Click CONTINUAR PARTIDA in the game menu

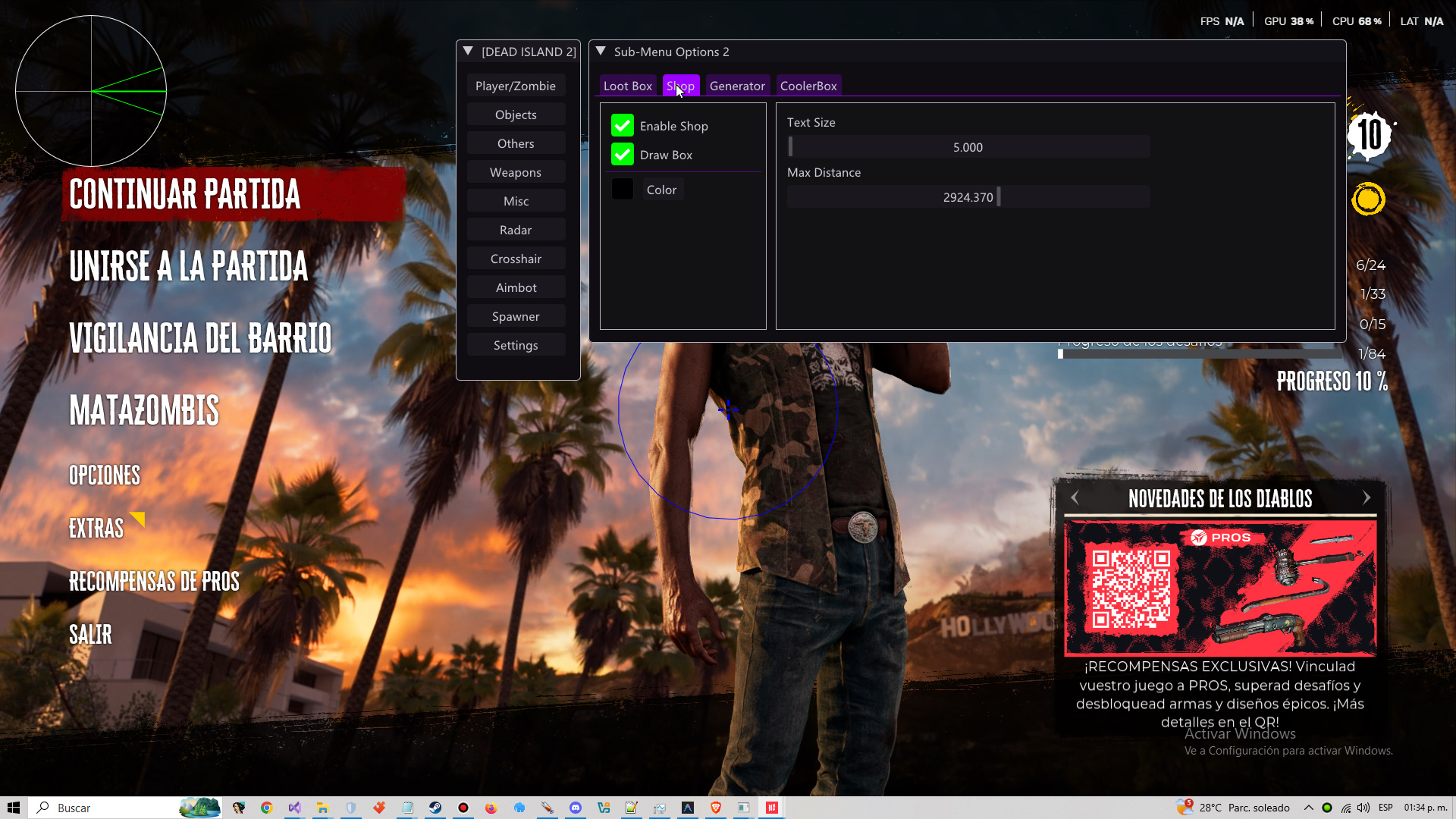coord(184,195)
